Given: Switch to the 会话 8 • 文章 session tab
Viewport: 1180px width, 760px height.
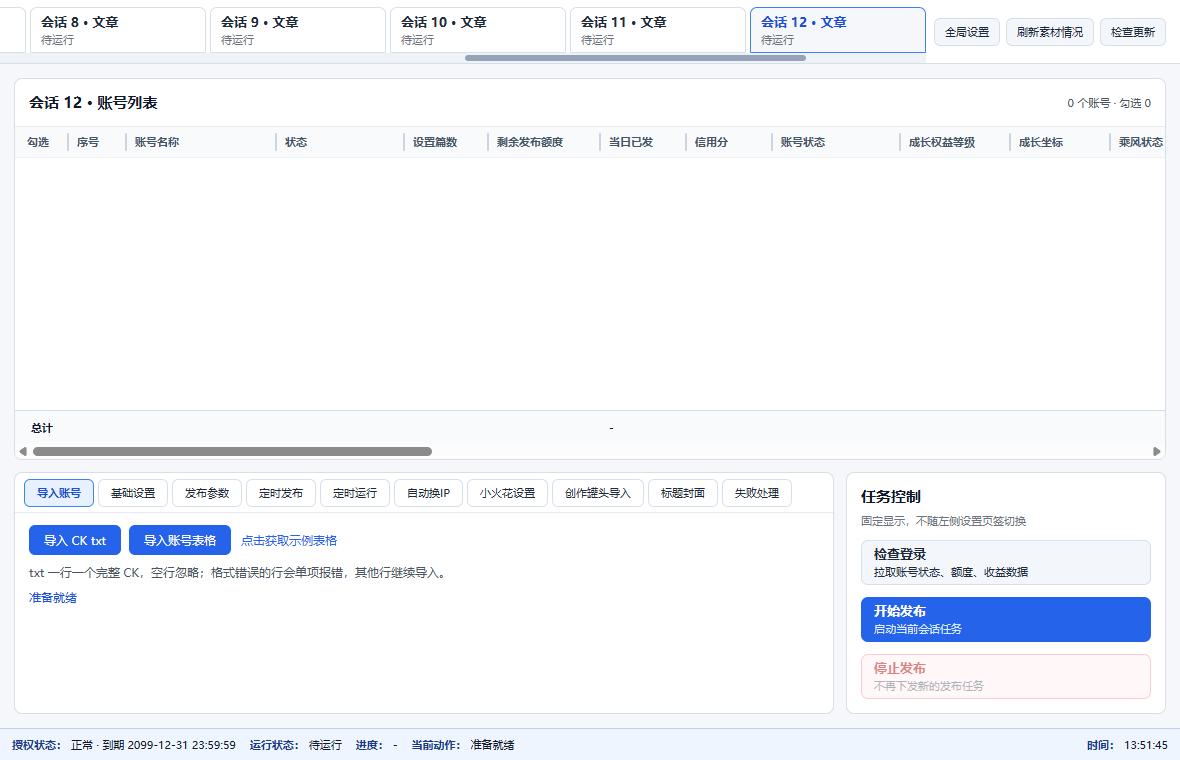Looking at the screenshot, I should pyautogui.click(x=117, y=30).
